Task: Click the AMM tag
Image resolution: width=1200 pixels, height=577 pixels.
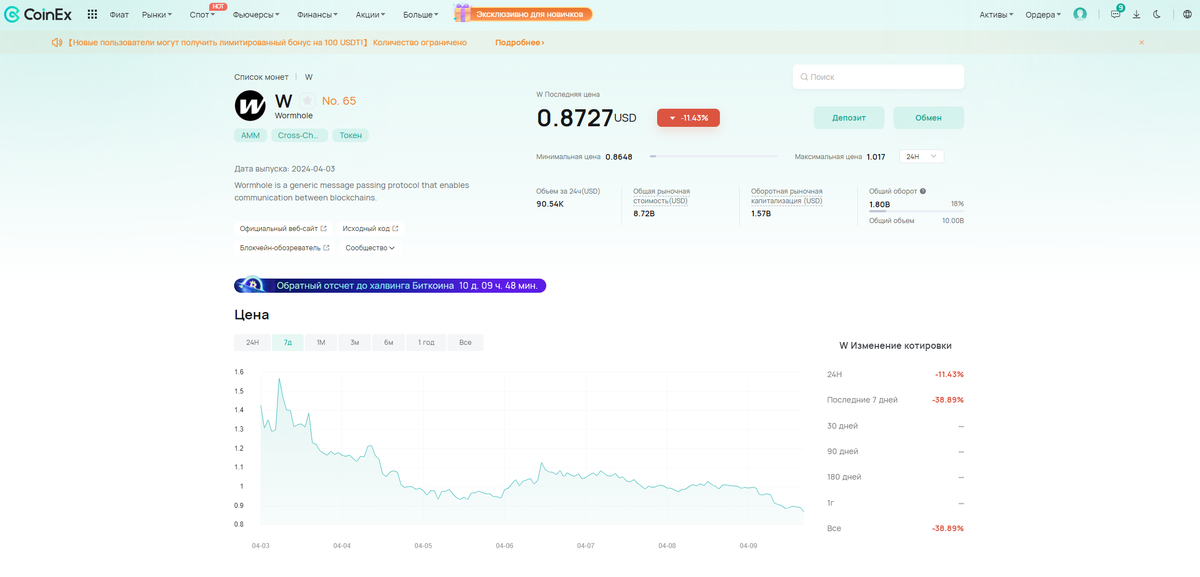Action: pyautogui.click(x=250, y=135)
